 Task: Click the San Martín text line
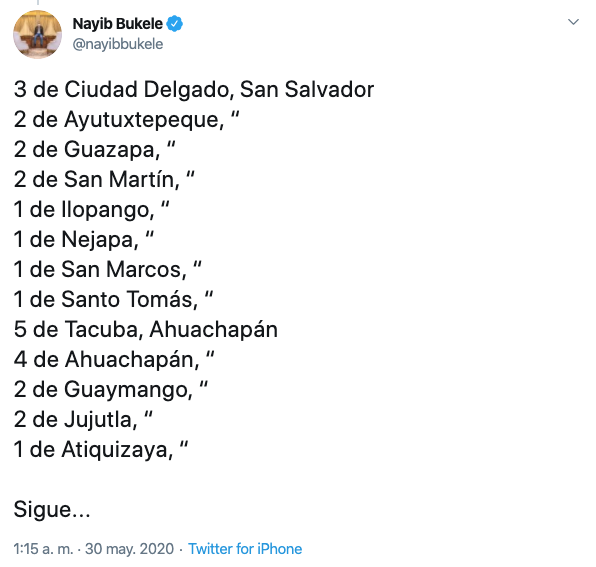[x=104, y=179]
